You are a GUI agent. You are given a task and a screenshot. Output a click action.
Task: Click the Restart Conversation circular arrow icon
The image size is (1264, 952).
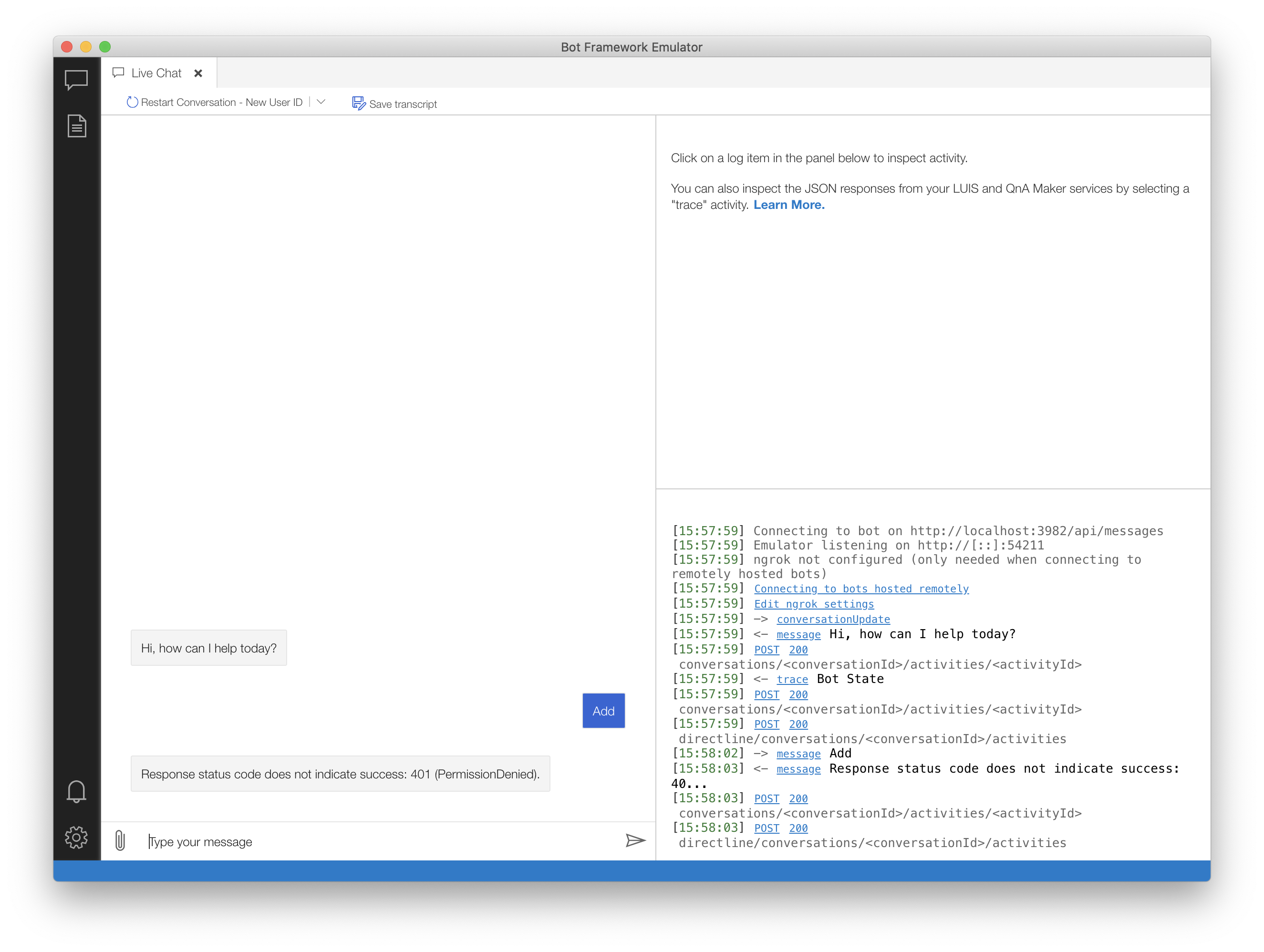[132, 102]
